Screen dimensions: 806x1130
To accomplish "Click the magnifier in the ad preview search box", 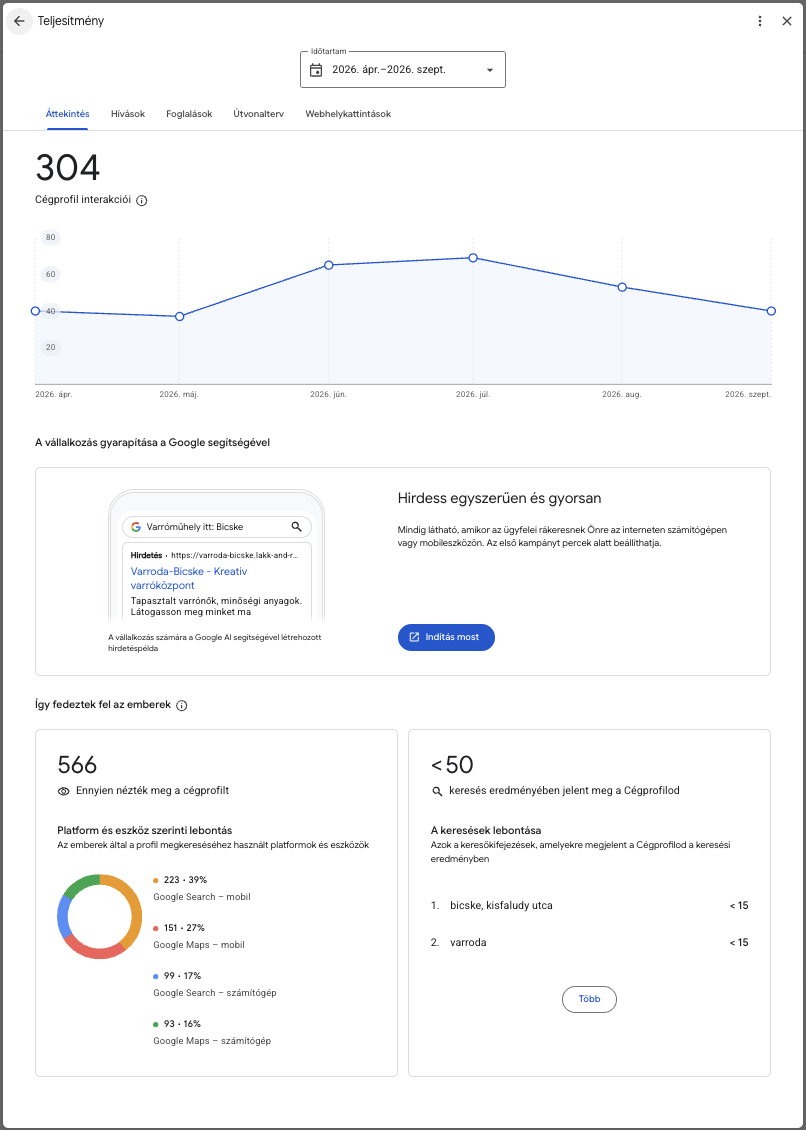I will pos(296,527).
